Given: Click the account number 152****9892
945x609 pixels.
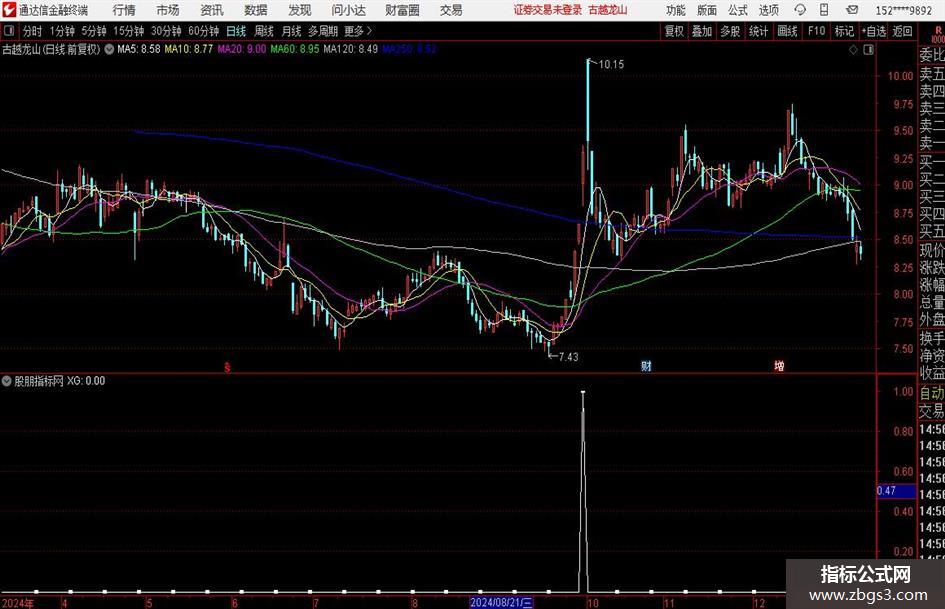Looking at the screenshot, I should click(903, 10).
